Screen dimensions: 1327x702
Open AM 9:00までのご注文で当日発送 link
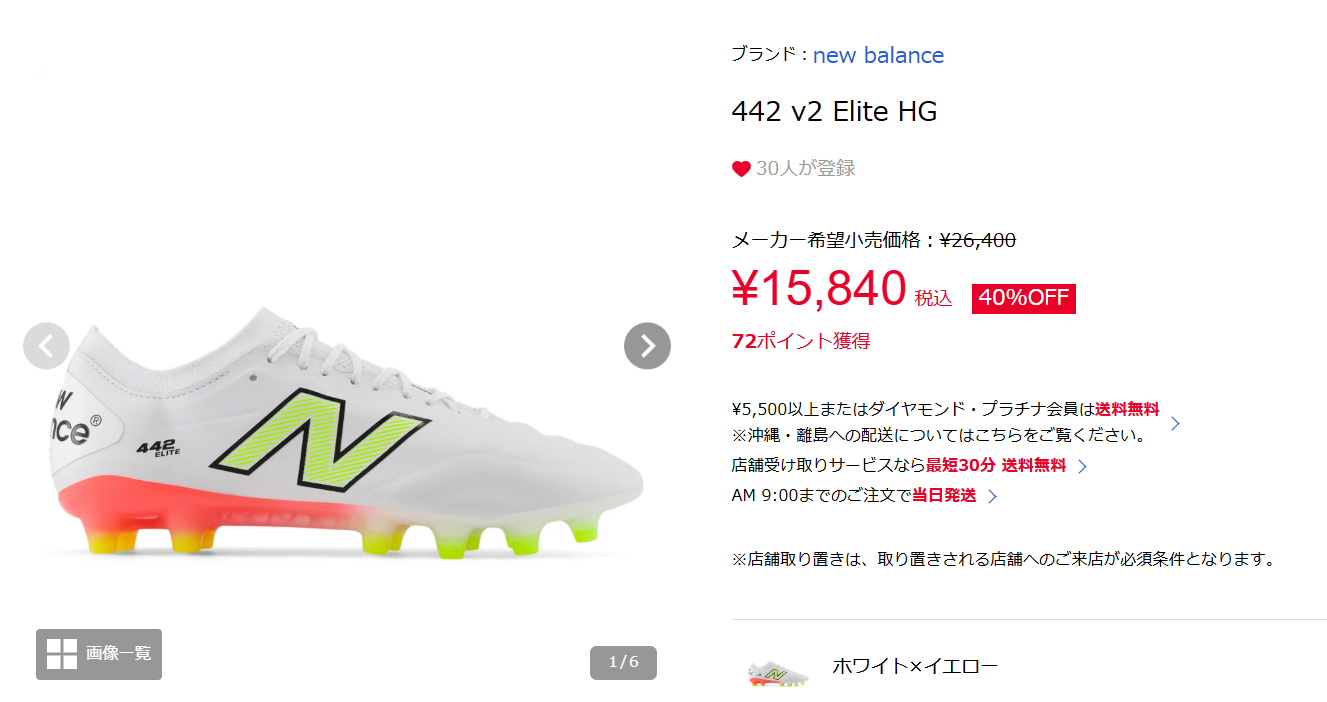(x=854, y=495)
